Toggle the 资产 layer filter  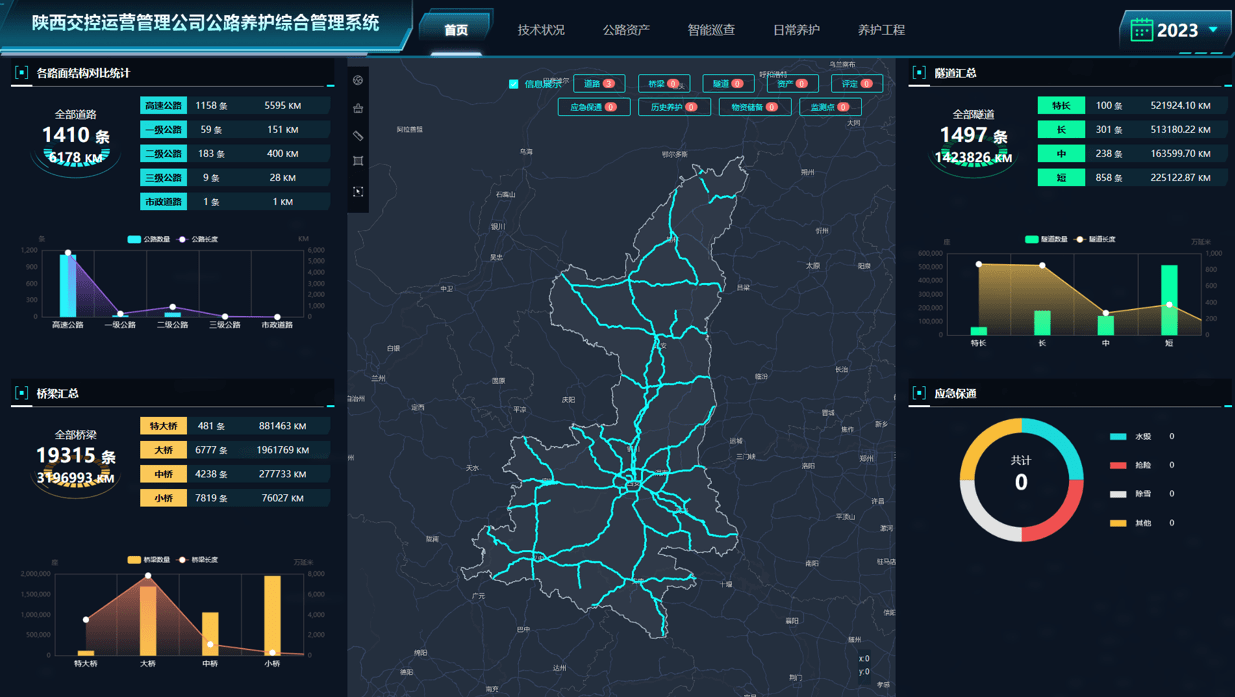(793, 84)
